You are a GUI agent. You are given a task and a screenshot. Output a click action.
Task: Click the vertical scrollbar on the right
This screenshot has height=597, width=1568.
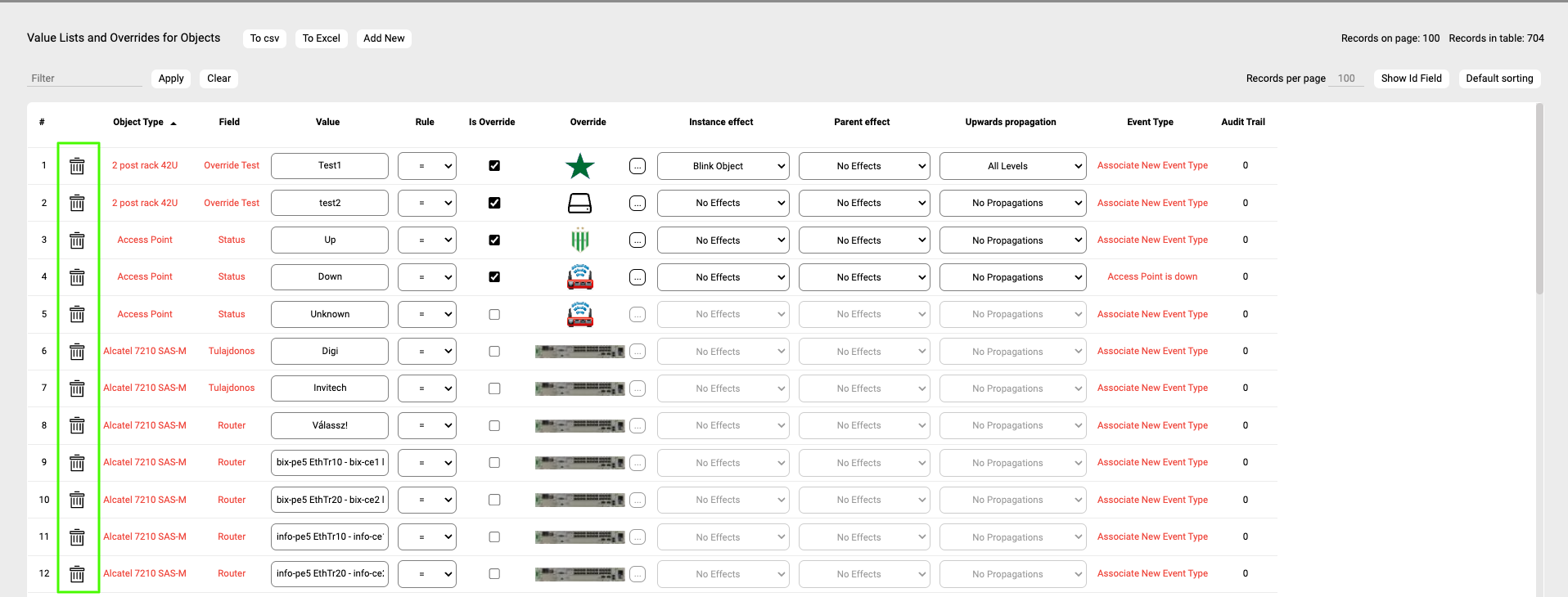1539,200
